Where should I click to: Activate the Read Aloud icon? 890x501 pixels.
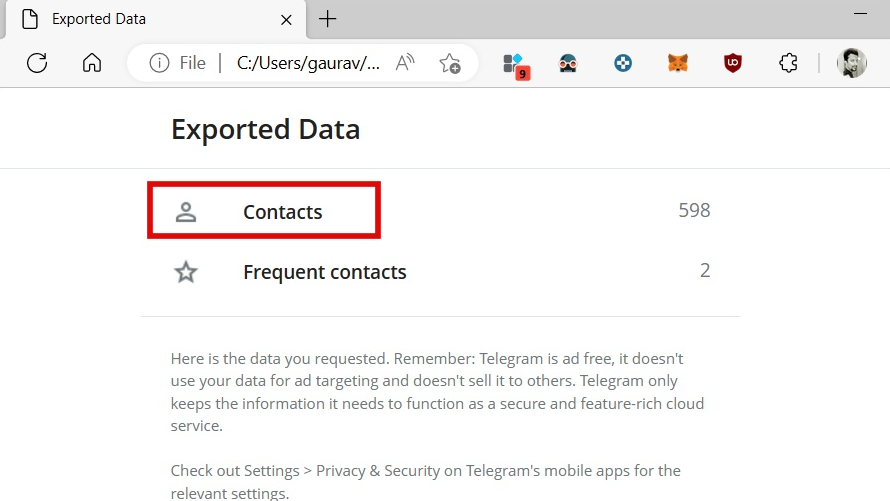405,63
